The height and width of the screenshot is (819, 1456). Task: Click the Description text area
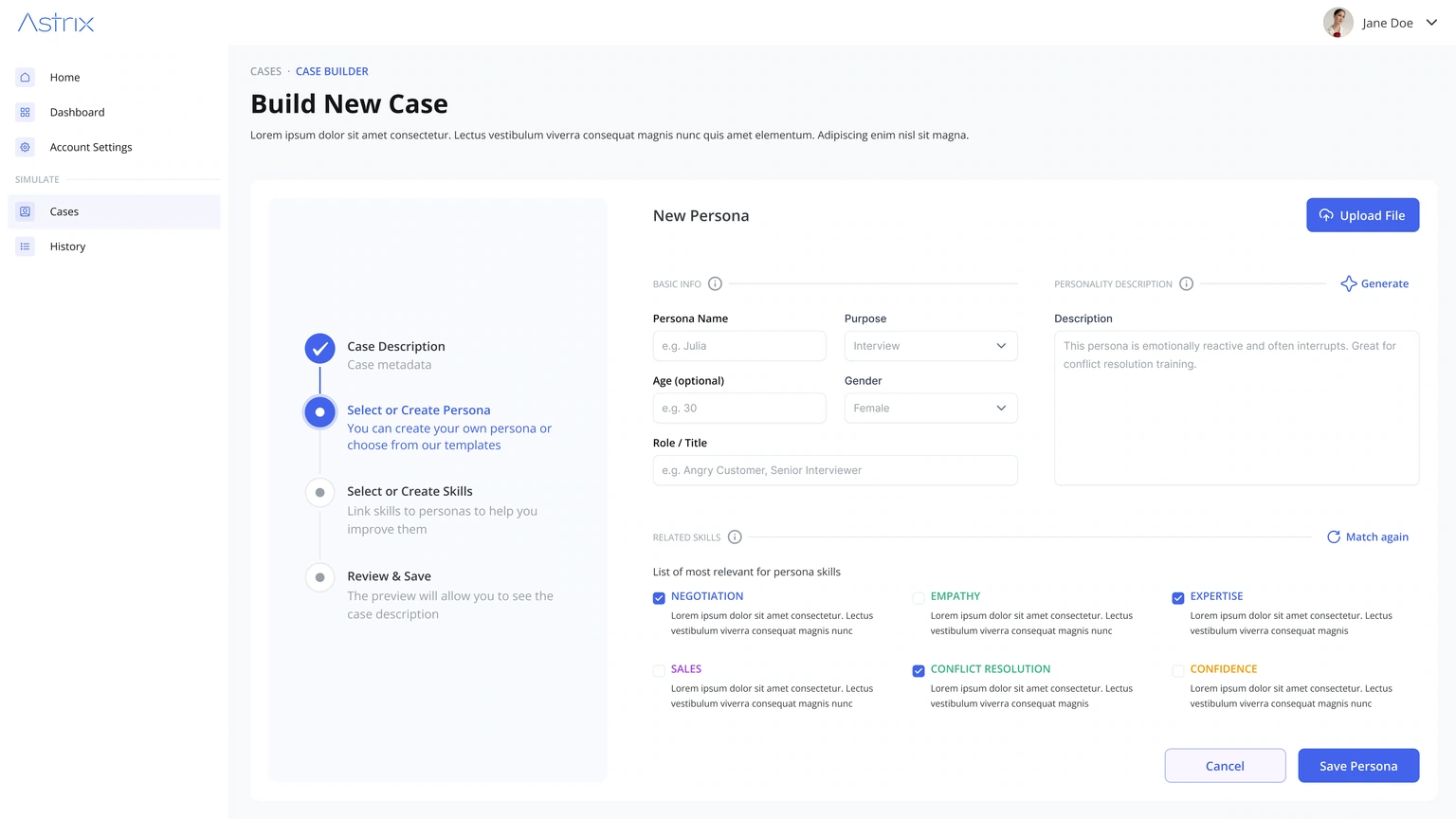coord(1236,408)
